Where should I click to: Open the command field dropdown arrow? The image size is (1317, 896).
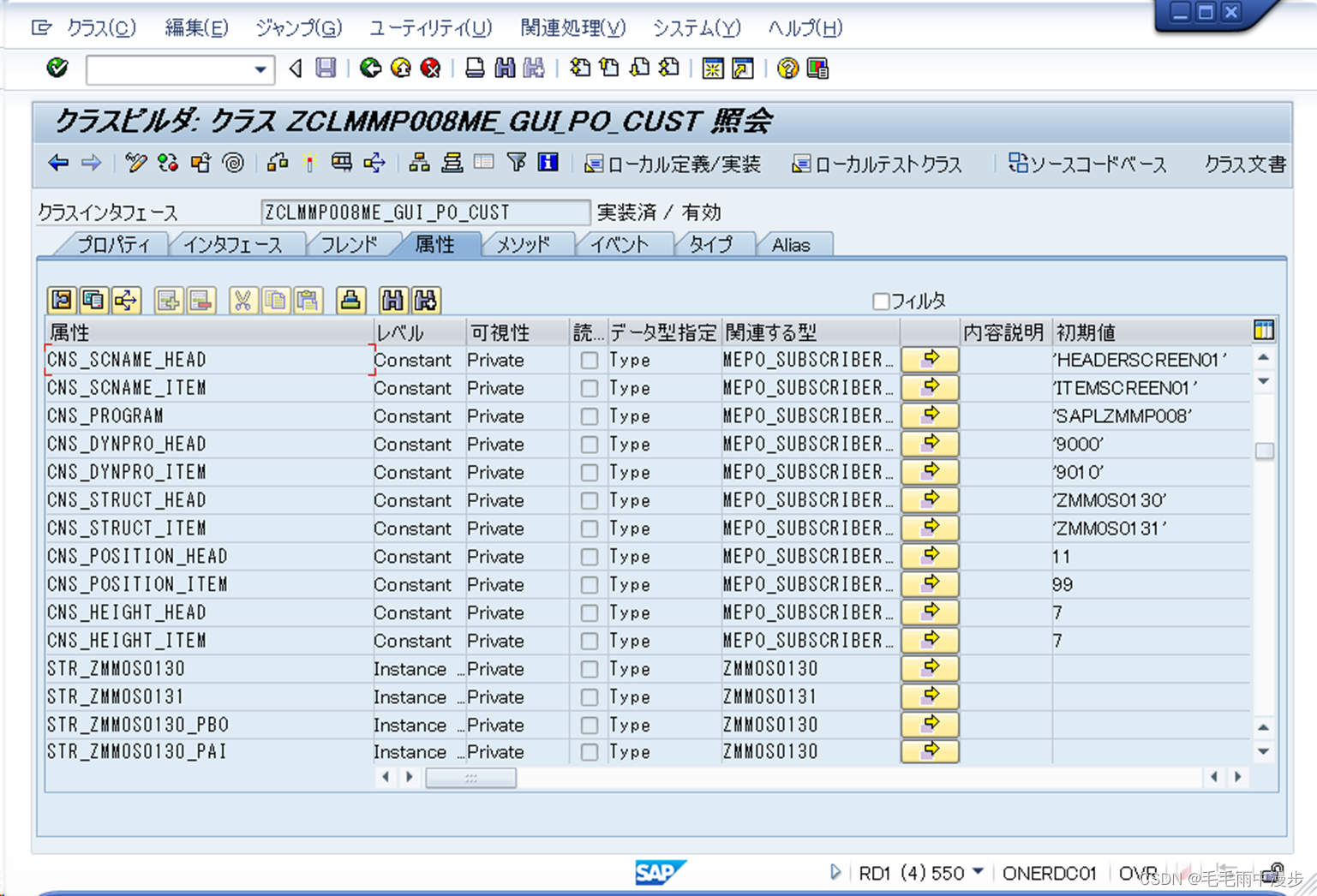pyautogui.click(x=260, y=69)
